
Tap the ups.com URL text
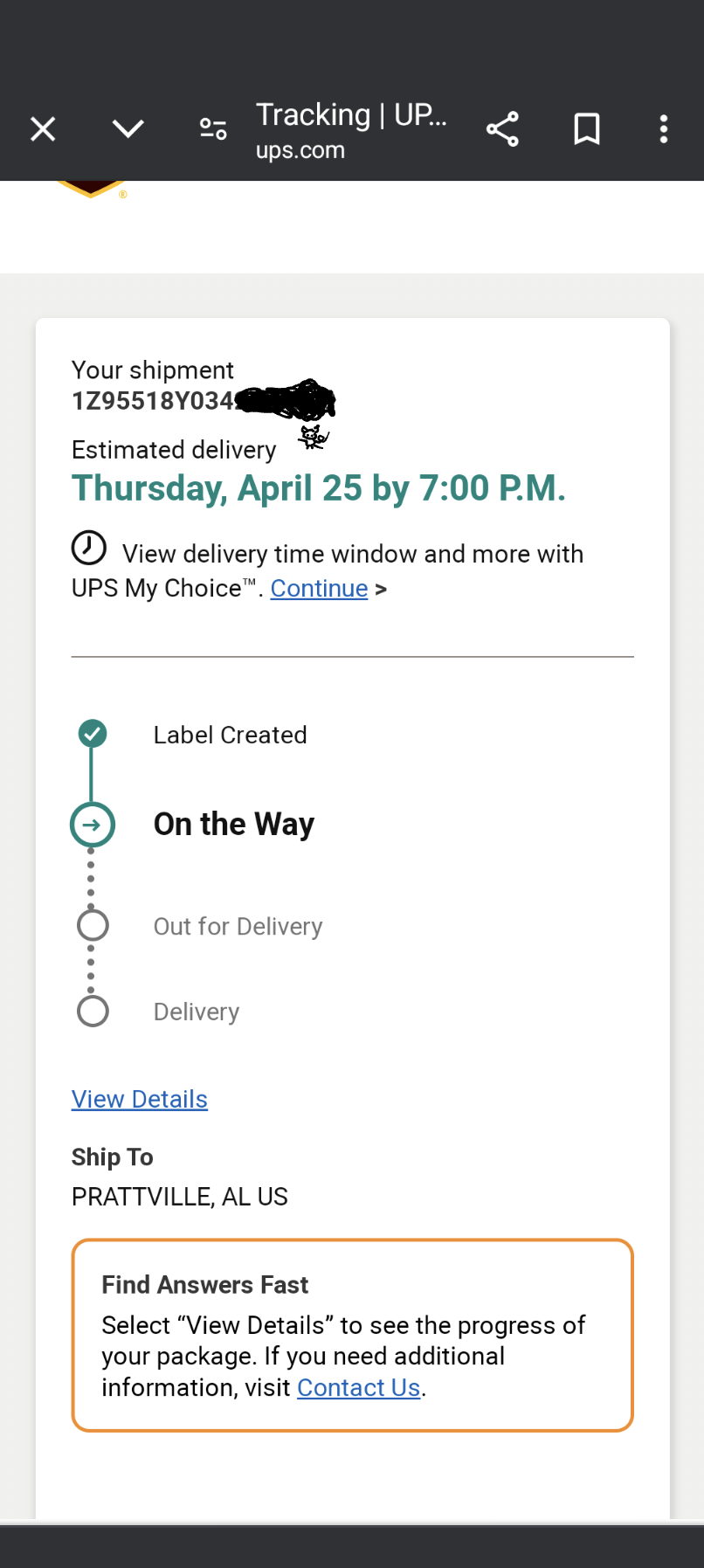[300, 150]
